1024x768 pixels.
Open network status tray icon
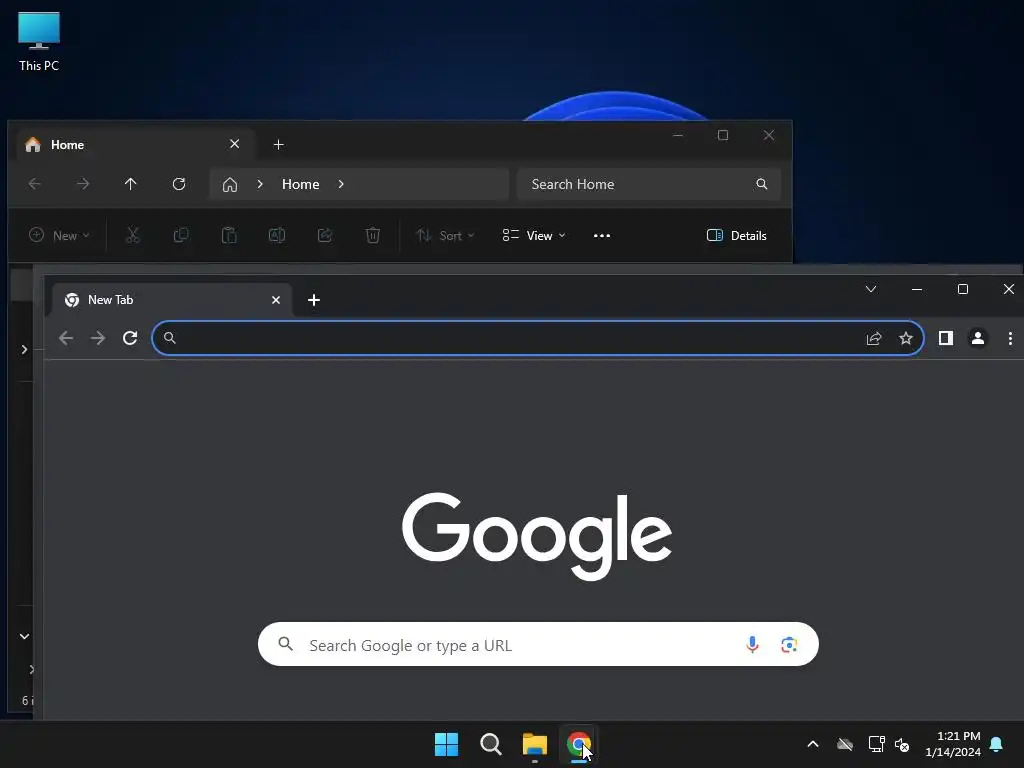[x=876, y=744]
